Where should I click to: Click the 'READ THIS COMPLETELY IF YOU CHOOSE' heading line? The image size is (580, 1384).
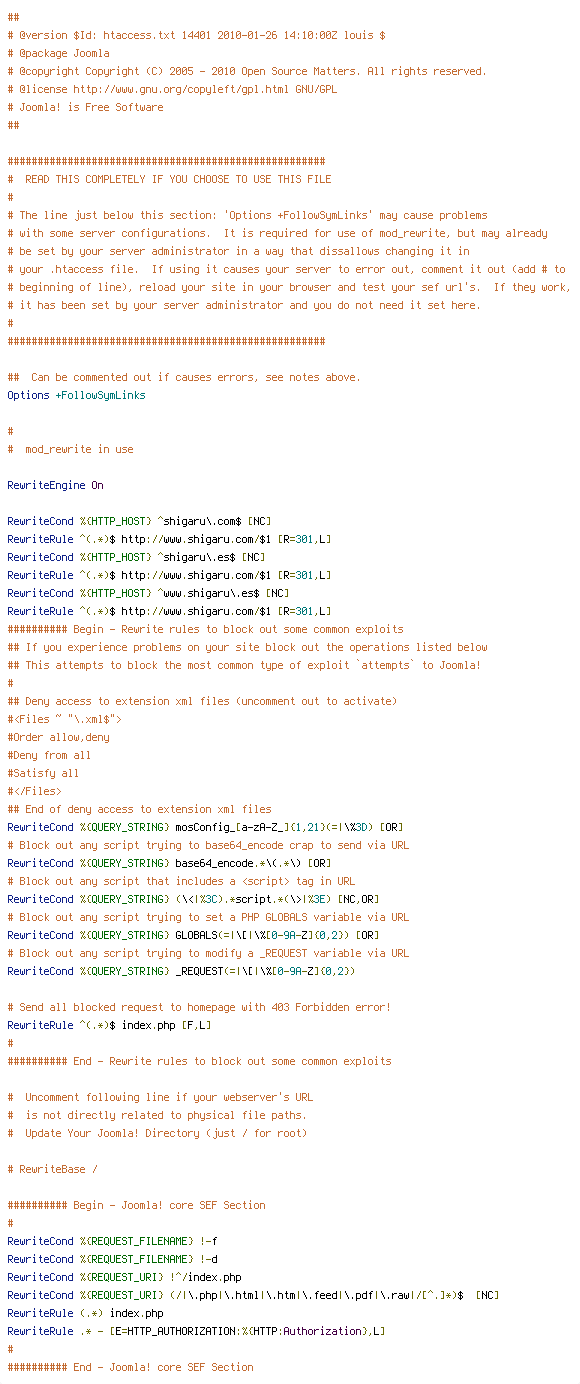169,179
